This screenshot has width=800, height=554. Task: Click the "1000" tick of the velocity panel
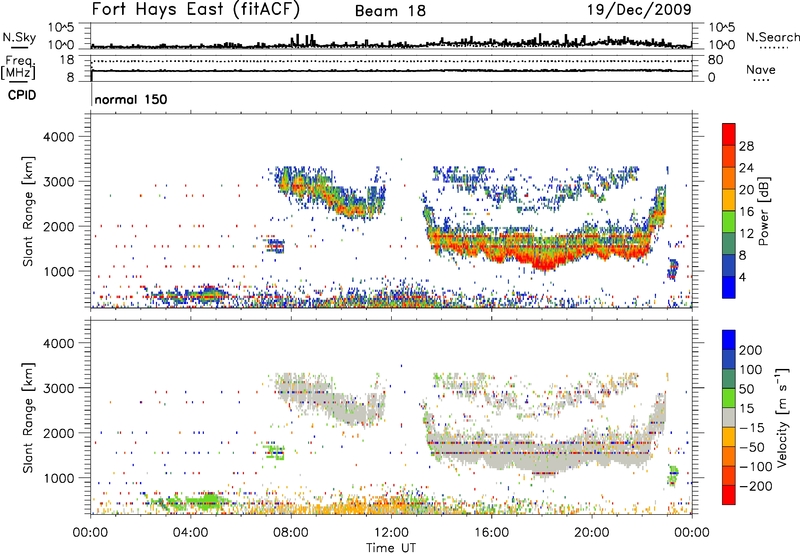[58, 478]
